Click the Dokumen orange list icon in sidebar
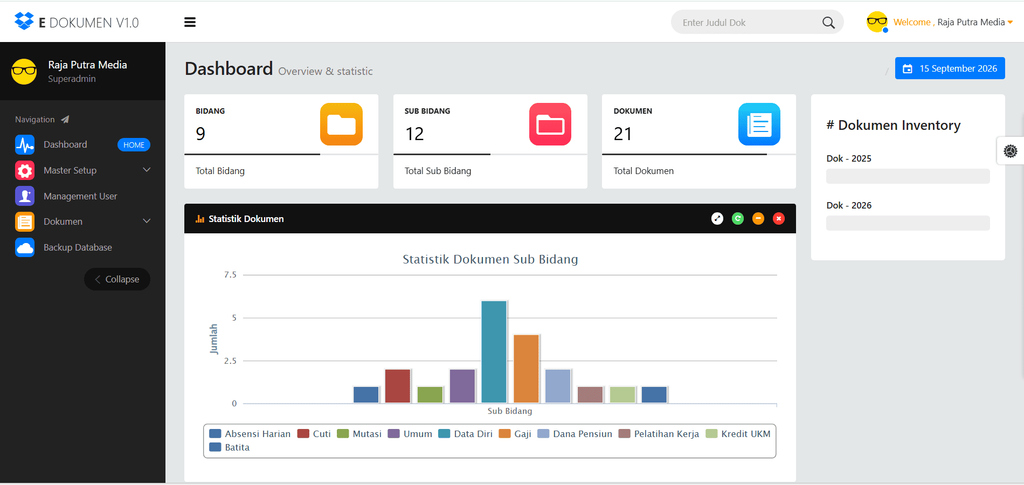The width and height of the screenshot is (1024, 485). tap(25, 222)
